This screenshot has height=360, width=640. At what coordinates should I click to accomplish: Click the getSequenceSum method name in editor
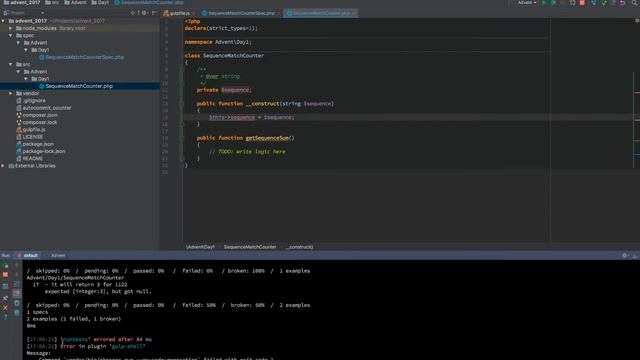click(x=267, y=138)
